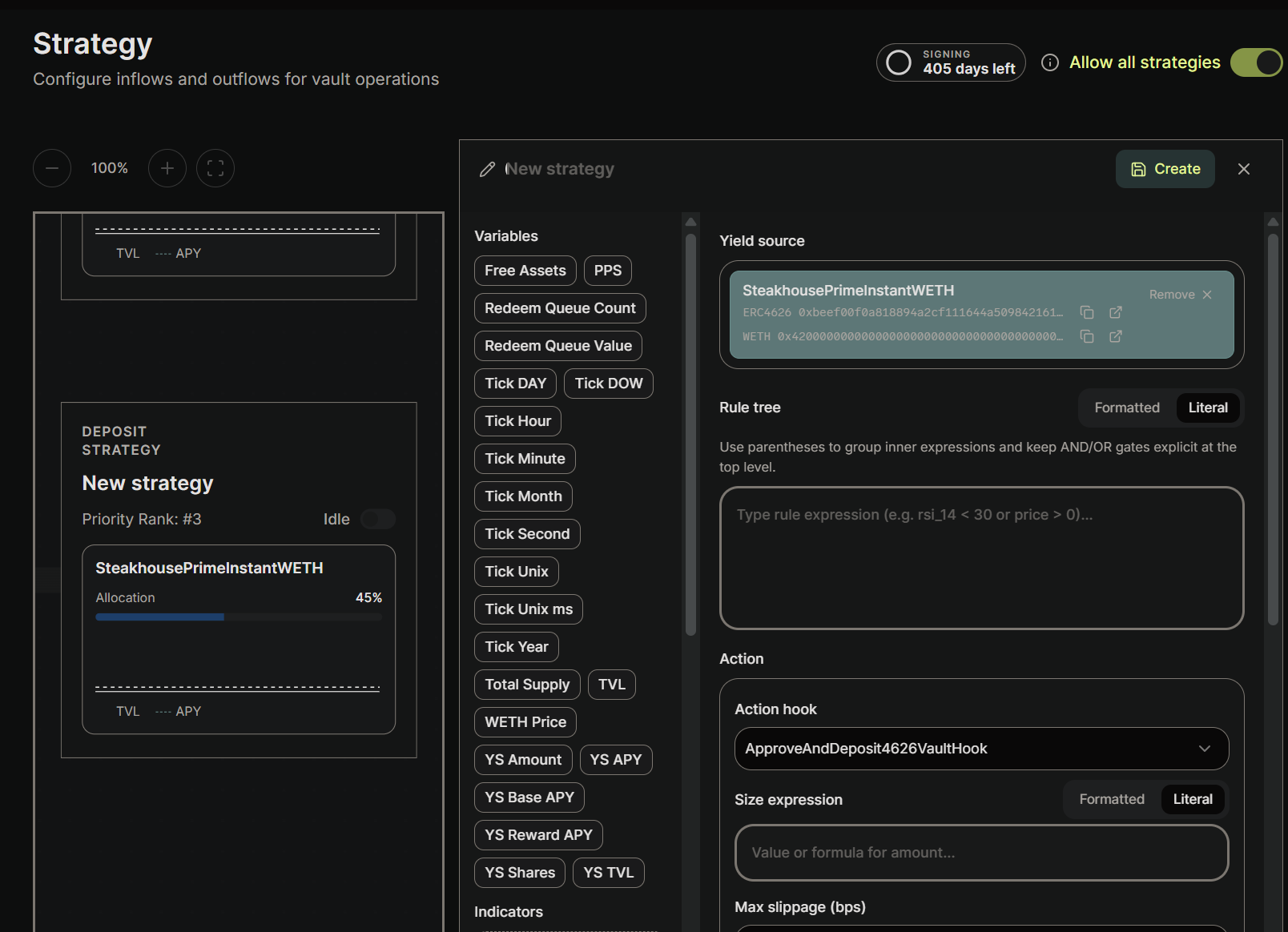
Task: Open WETH address in external explorer
Action: pos(1116,336)
